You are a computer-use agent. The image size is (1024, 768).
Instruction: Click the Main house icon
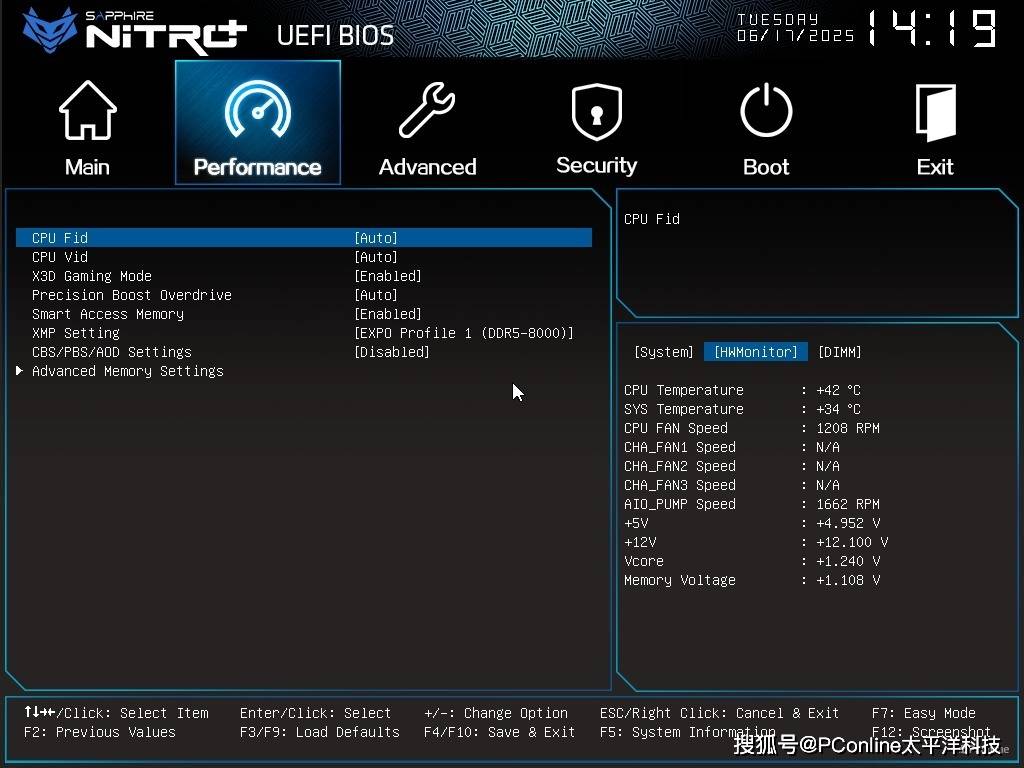pyautogui.click(x=87, y=112)
